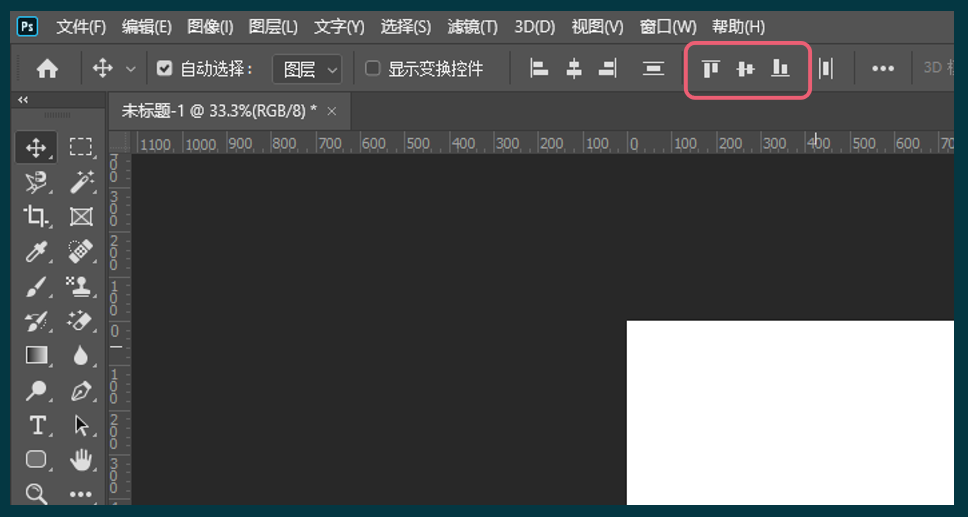Select the Magic Wand tool
Image resolution: width=968 pixels, height=517 pixels.
coord(80,181)
